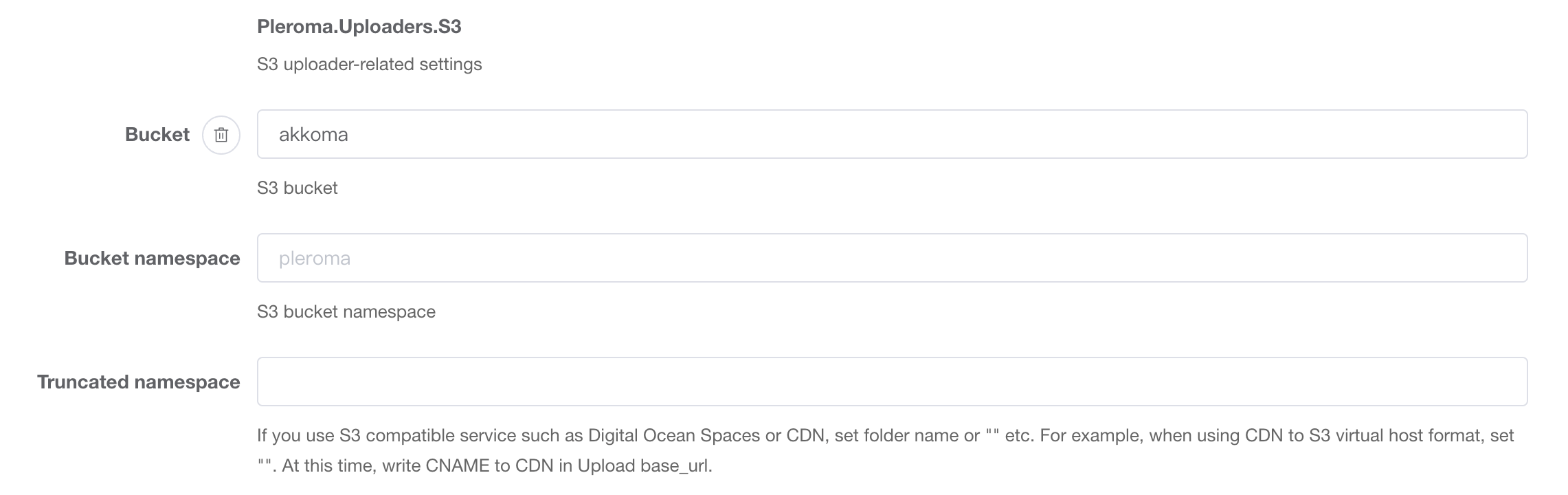This screenshot has height=495, width=1568.
Task: Click the 'S3 bucket namespace' help text
Action: [346, 312]
